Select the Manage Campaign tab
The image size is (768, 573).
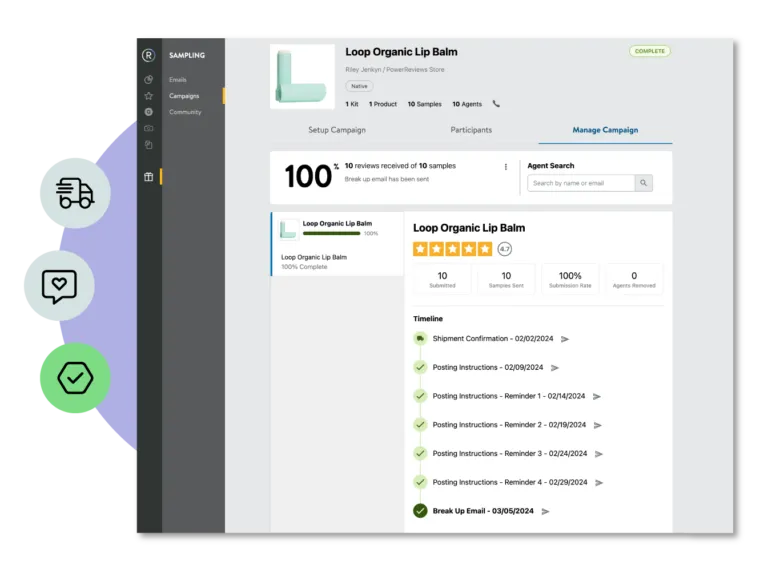tap(604, 130)
